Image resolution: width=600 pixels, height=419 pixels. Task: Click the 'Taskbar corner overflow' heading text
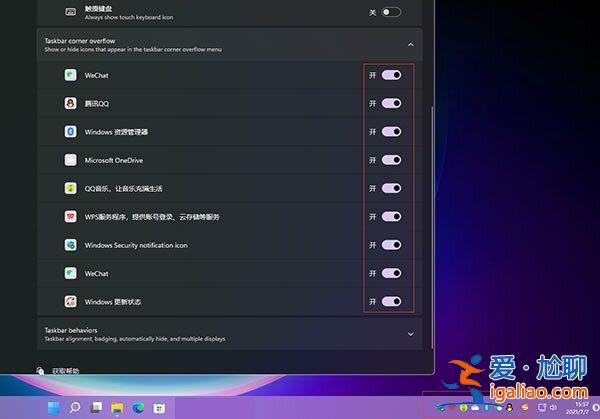point(80,41)
